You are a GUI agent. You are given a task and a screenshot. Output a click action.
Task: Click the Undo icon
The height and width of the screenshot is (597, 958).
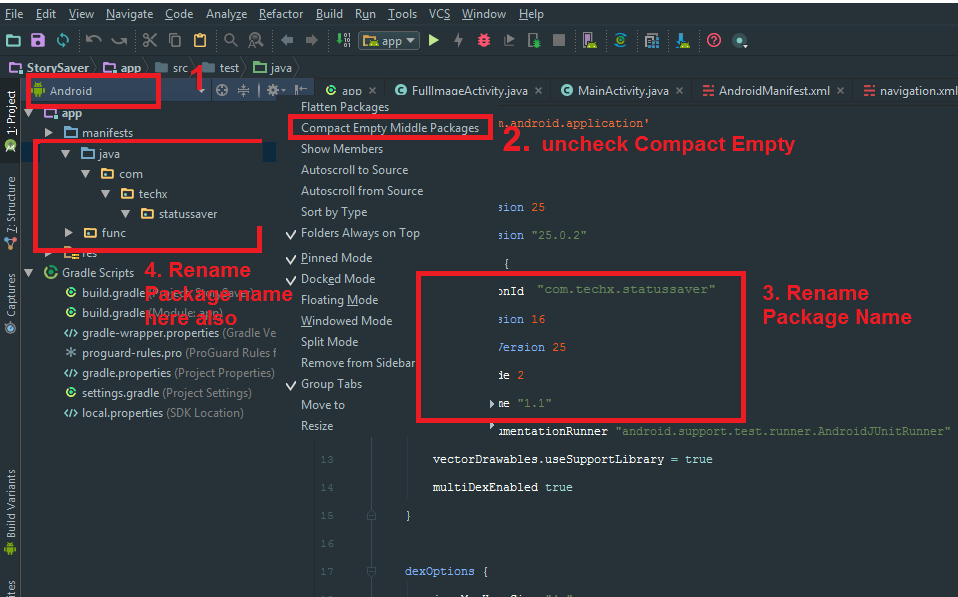tap(93, 40)
